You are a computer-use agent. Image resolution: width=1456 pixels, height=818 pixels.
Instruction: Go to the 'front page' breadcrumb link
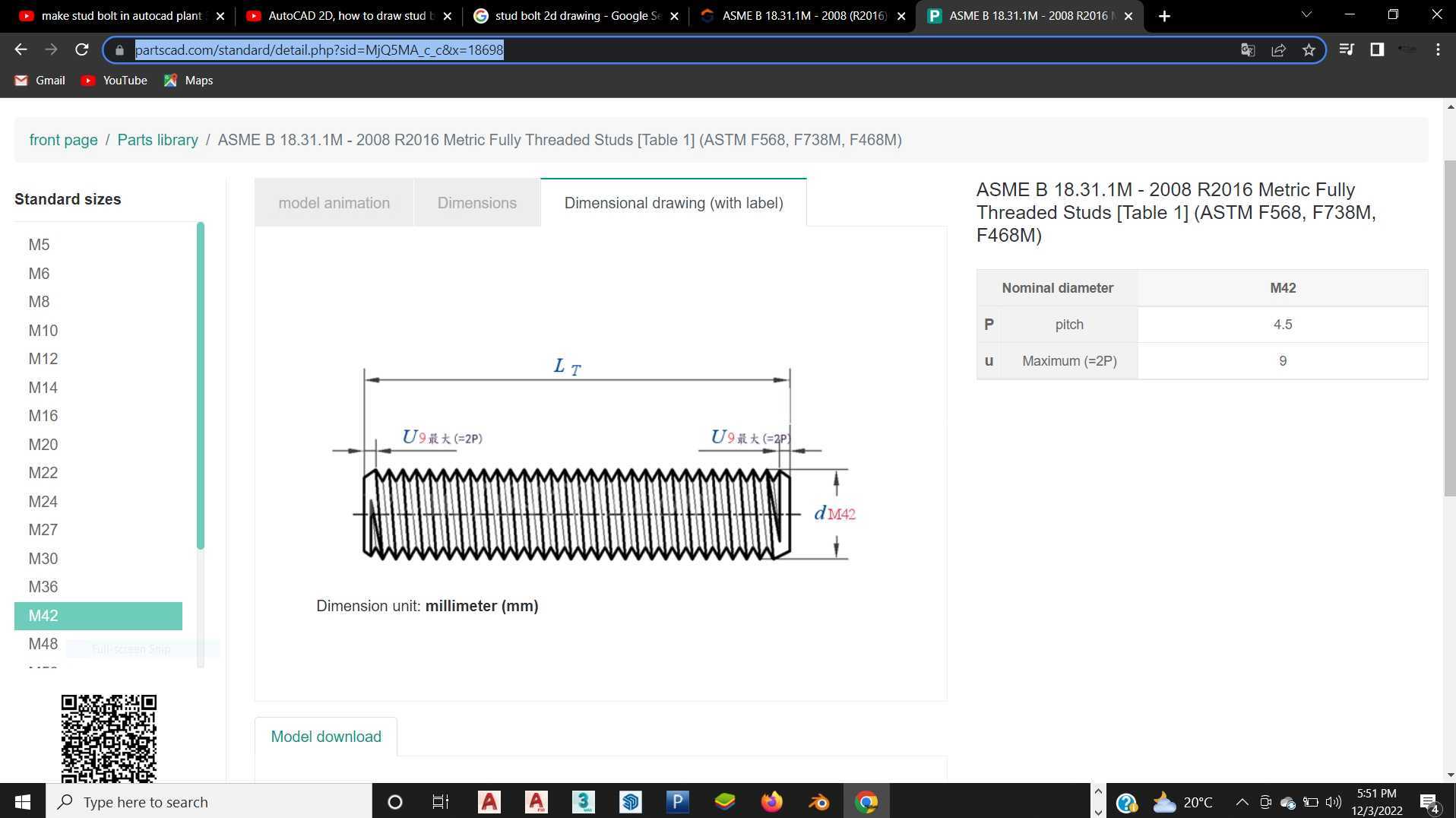(63, 140)
